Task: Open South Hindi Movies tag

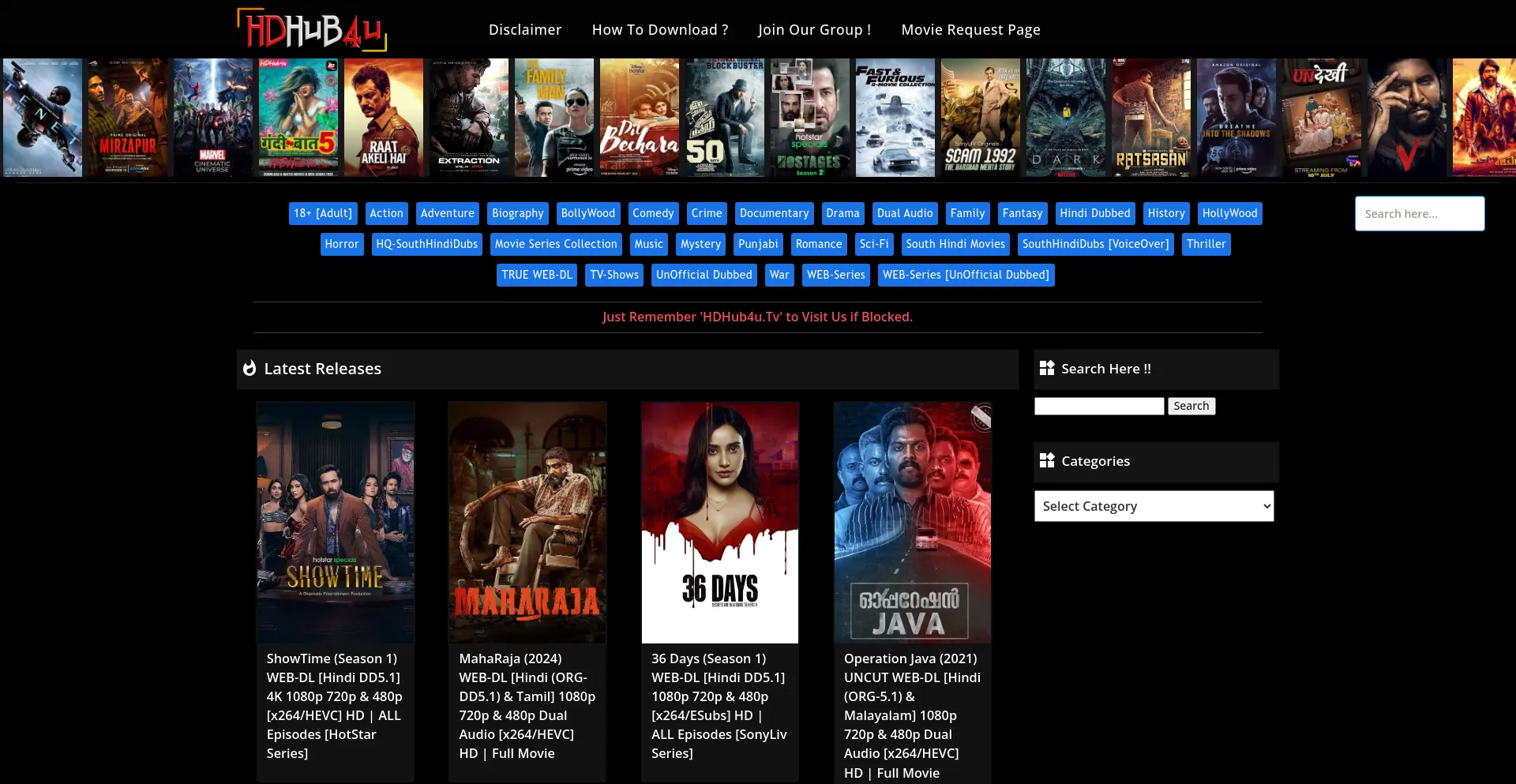Action: point(955,244)
